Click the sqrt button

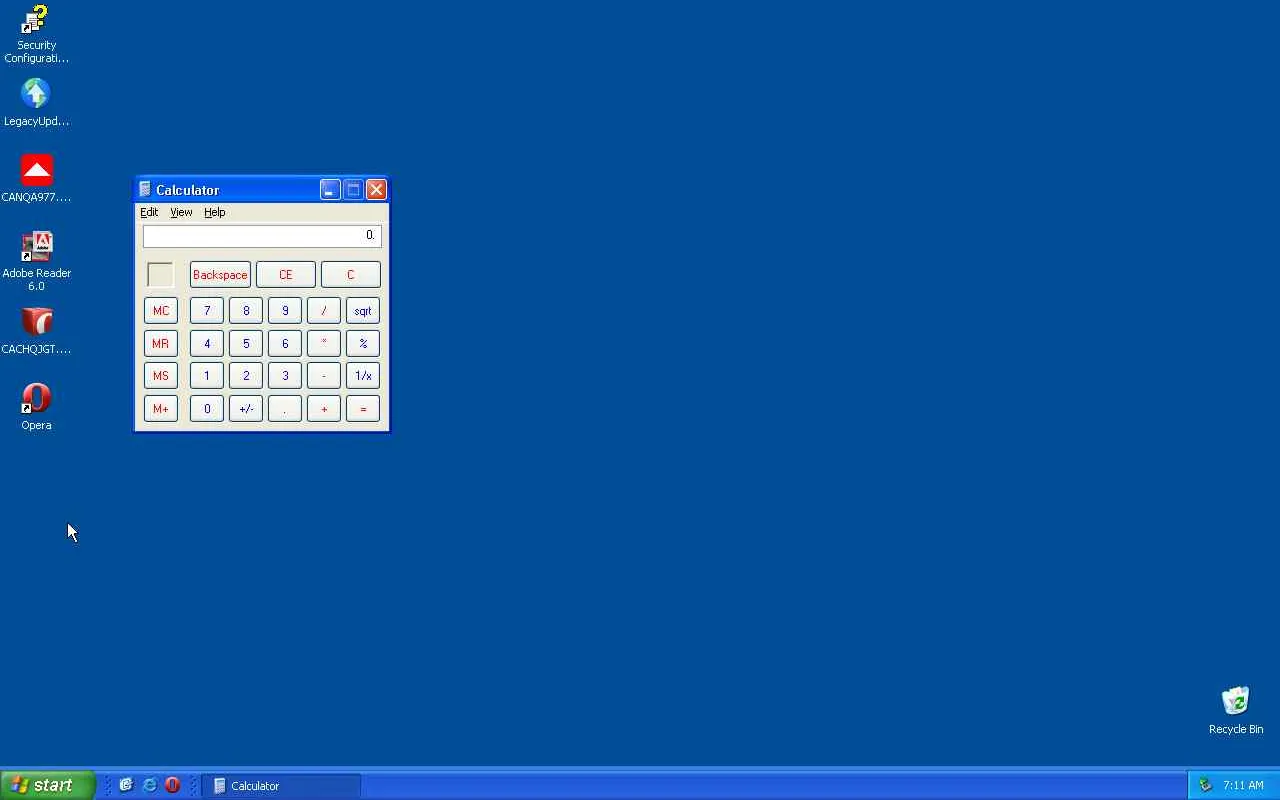(363, 310)
